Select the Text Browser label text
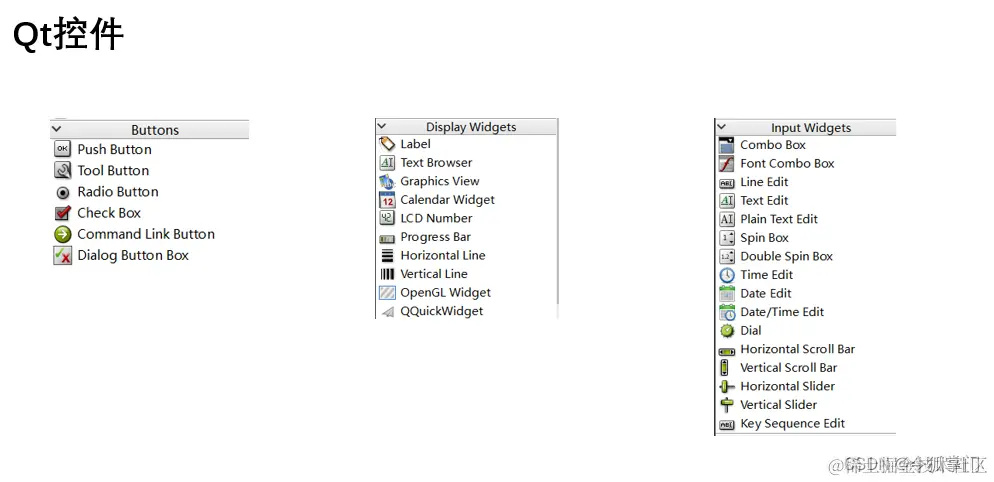 pos(436,163)
